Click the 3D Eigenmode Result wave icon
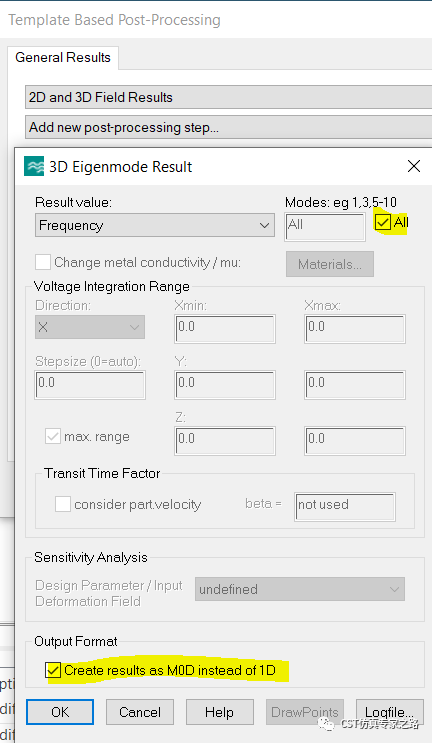This screenshot has width=432, height=743. coord(34,166)
